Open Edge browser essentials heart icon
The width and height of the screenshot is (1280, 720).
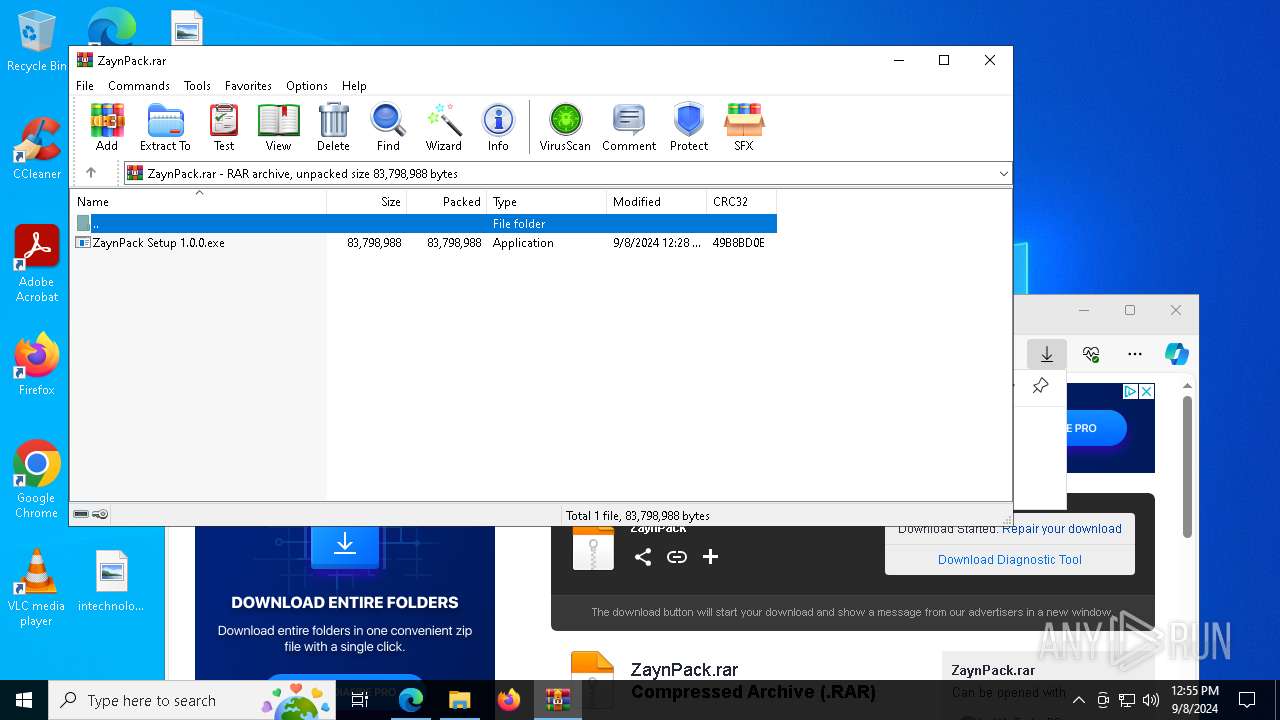pyautogui.click(x=1091, y=354)
